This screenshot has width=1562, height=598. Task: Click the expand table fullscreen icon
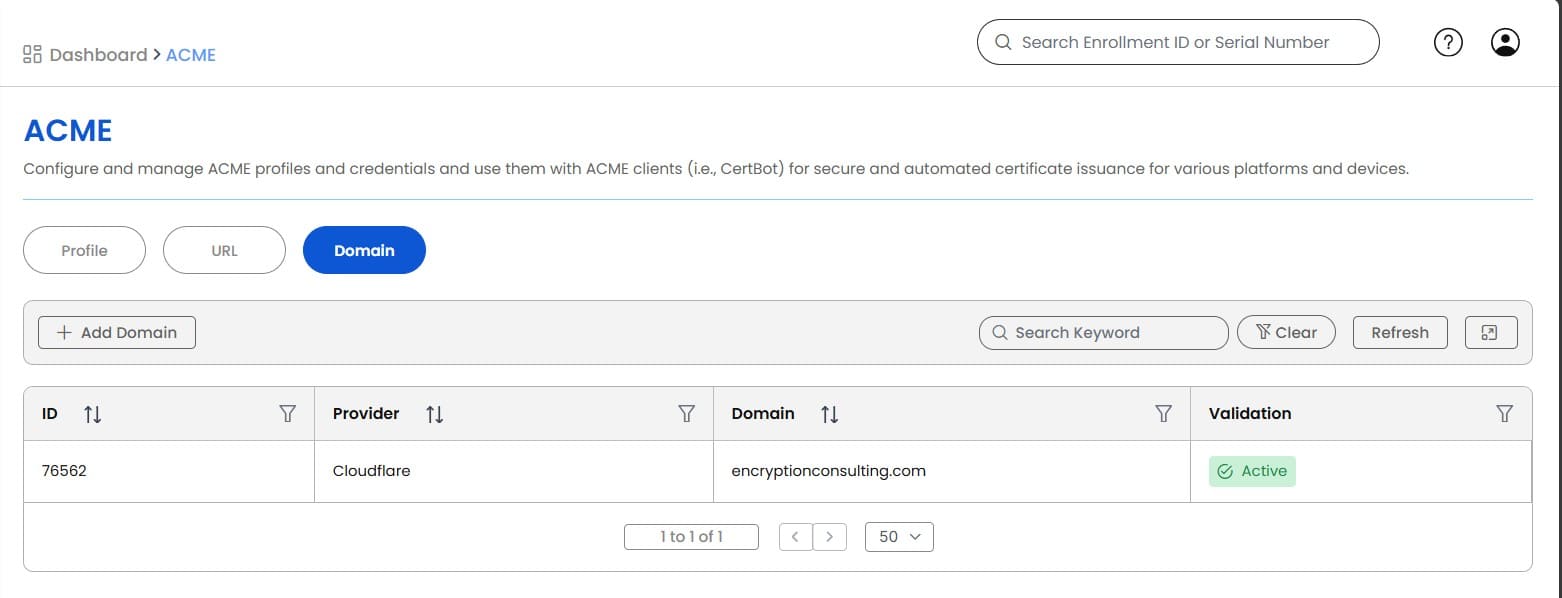(x=1490, y=333)
